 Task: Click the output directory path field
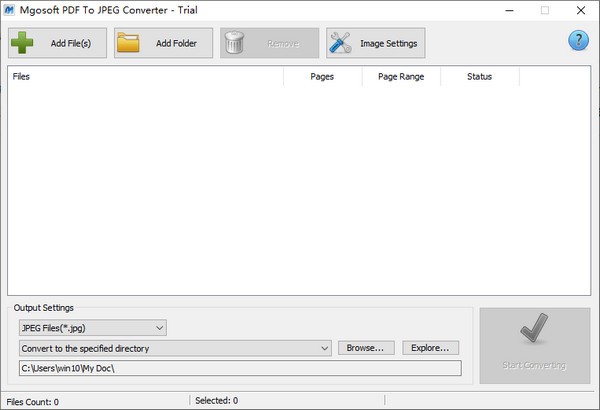[240, 368]
